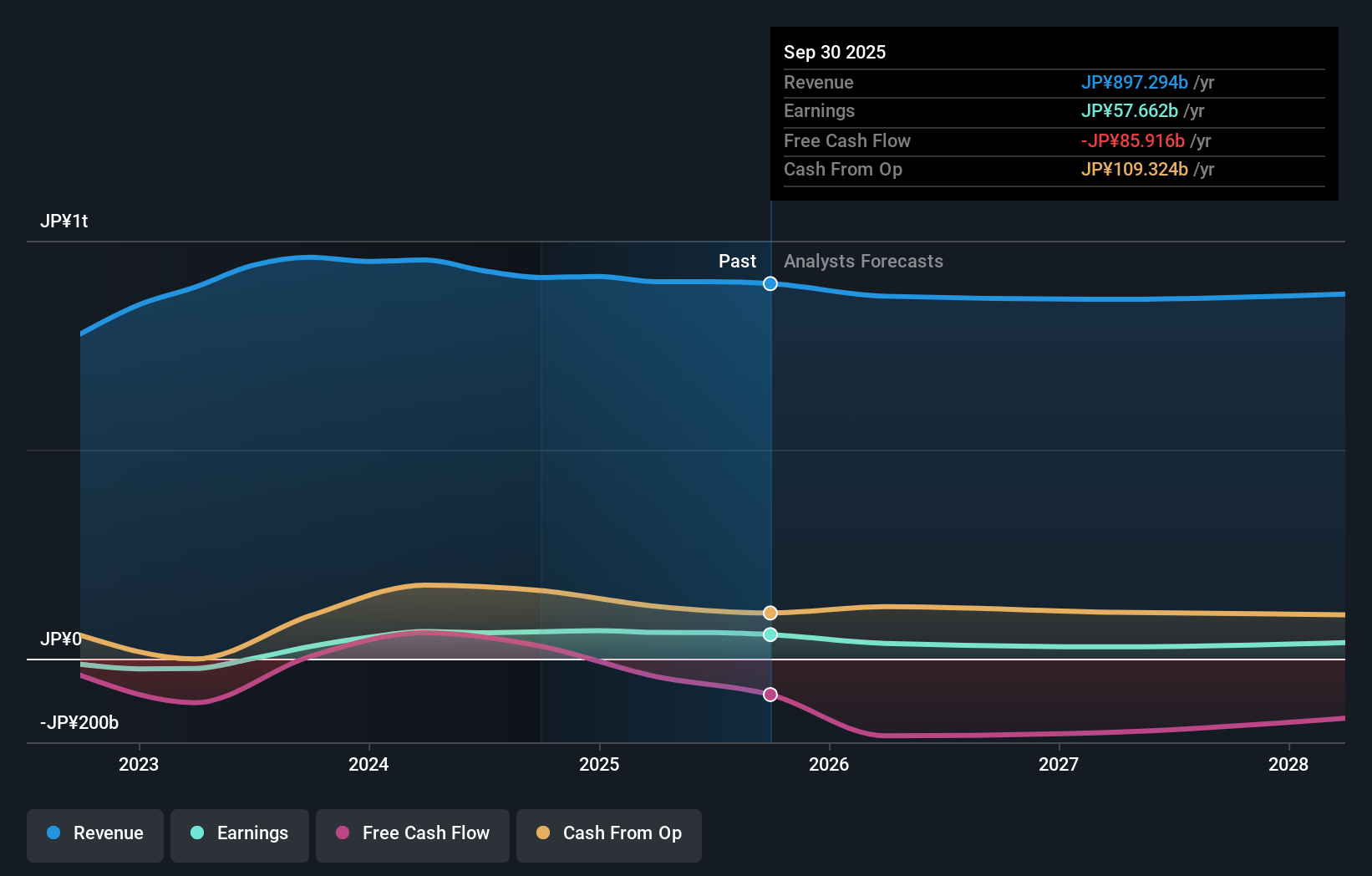1372x876 pixels.
Task: Click the blue Revenue data point marker
Action: (x=770, y=284)
